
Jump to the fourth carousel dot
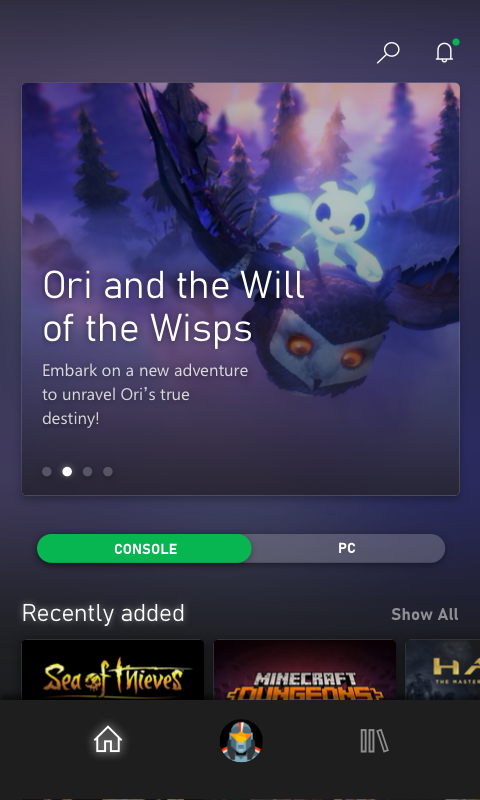coord(108,471)
